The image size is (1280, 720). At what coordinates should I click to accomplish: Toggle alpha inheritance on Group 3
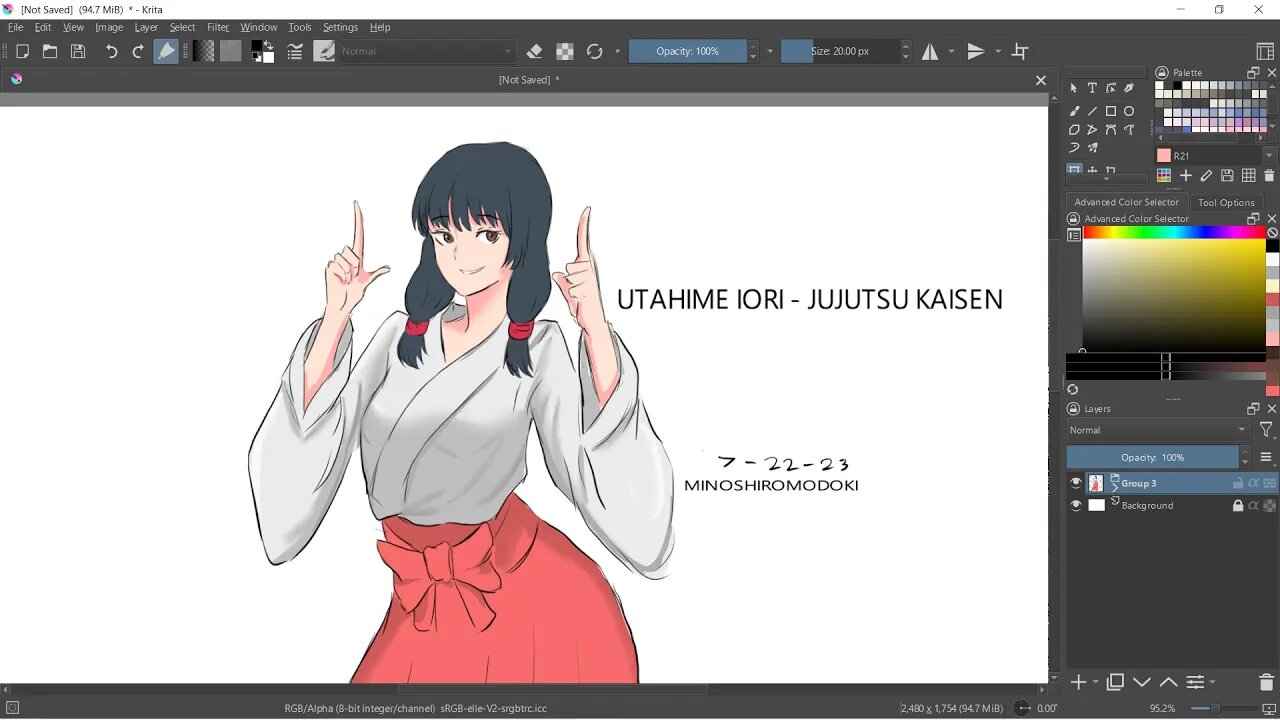click(x=1254, y=483)
